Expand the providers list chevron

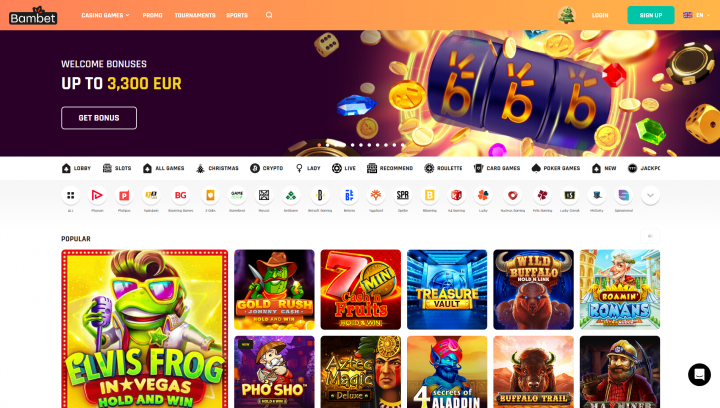tap(650, 196)
